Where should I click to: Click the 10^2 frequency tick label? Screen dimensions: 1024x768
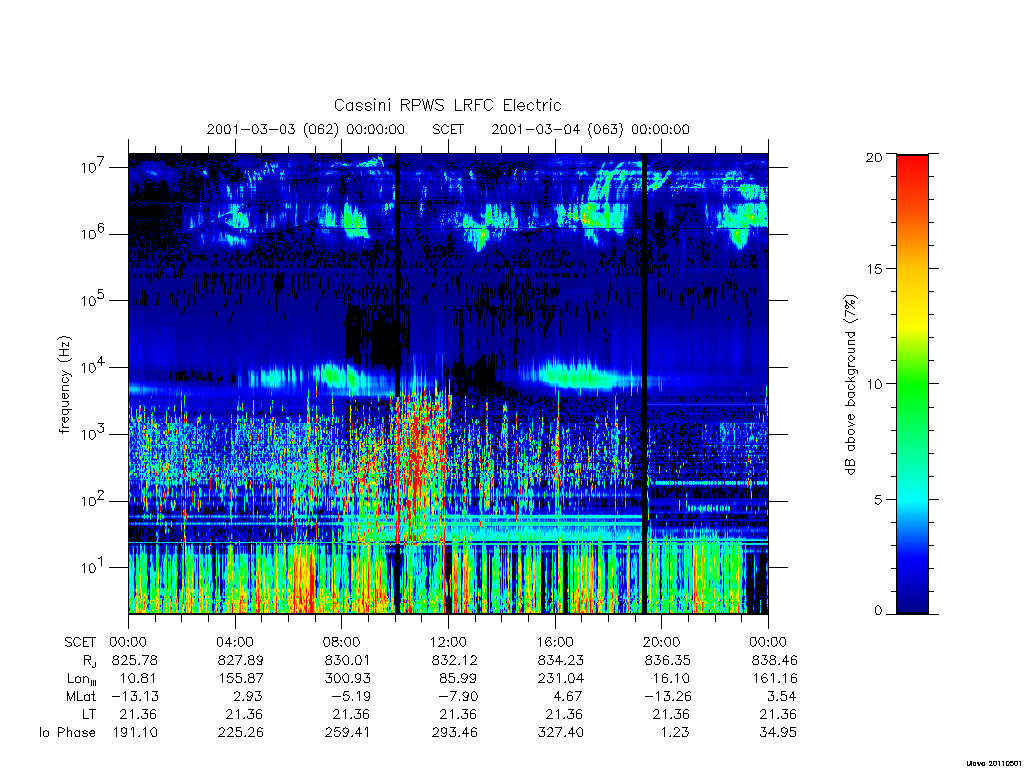pos(94,500)
